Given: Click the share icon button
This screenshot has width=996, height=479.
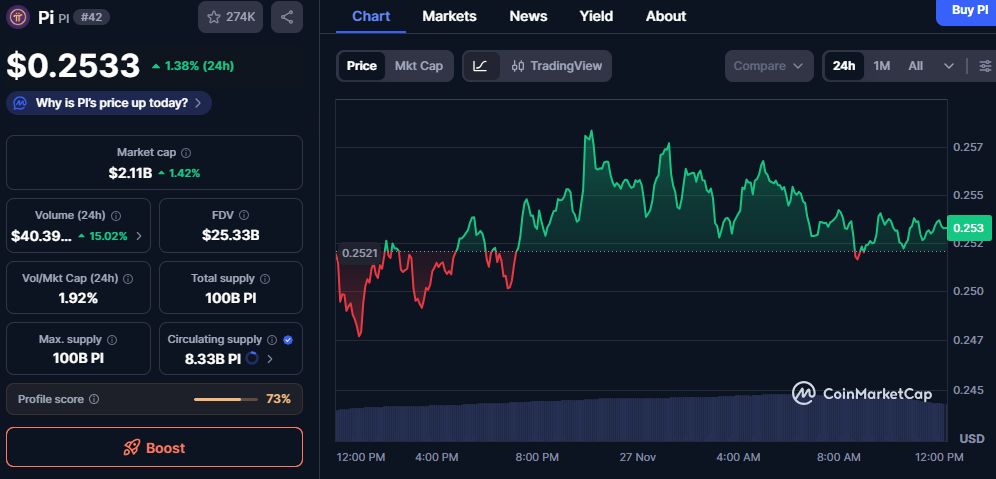Looking at the screenshot, I should [287, 17].
